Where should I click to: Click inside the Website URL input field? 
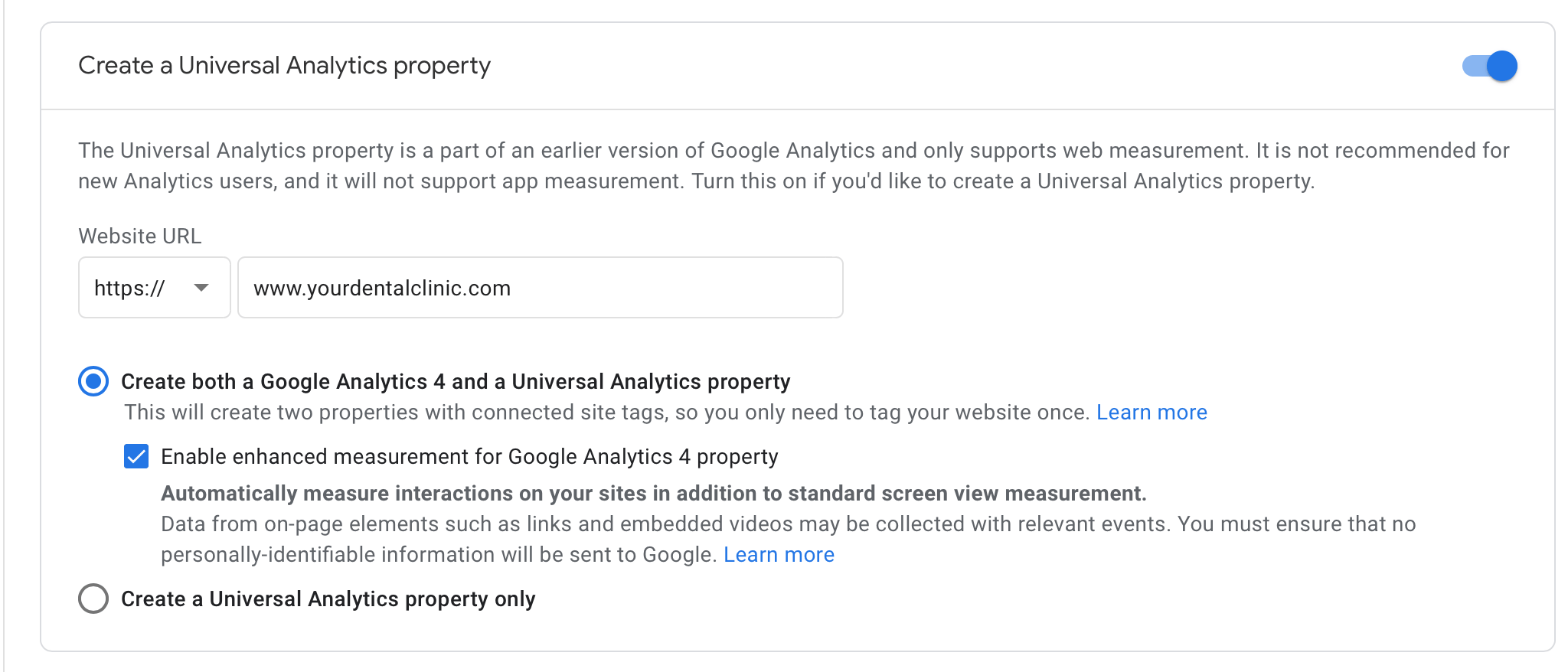coord(540,287)
